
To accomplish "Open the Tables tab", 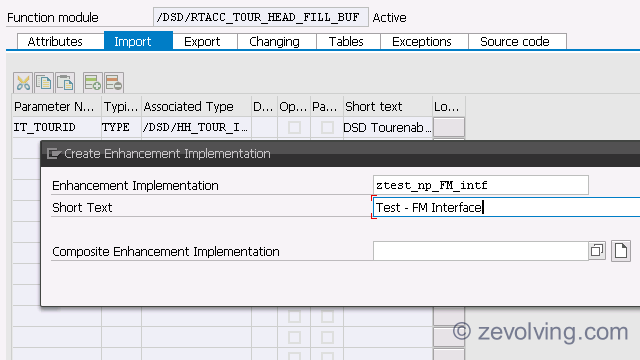I will click(346, 42).
